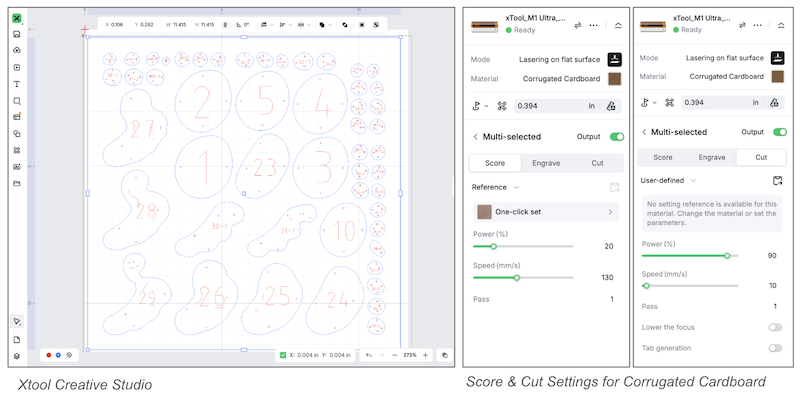The width and height of the screenshot is (800, 404).
Task: Select the Text tool in left sidebar
Action: (17, 85)
